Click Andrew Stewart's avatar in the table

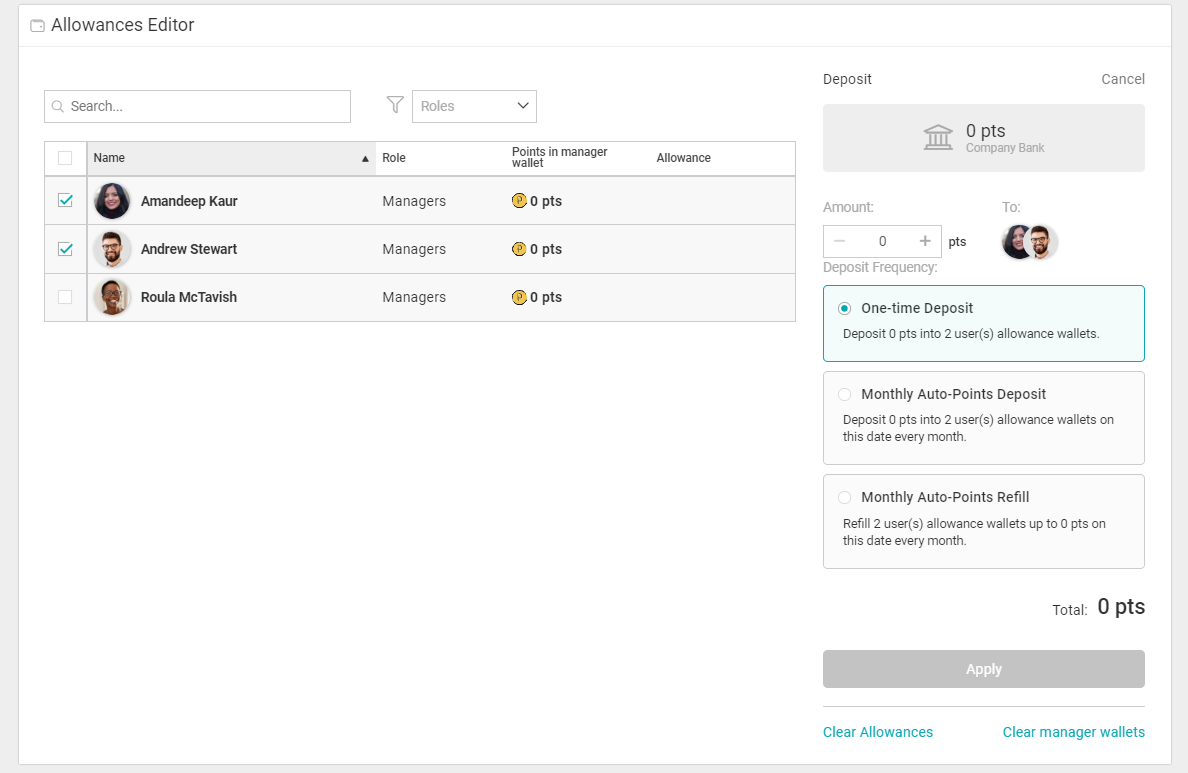tap(112, 249)
